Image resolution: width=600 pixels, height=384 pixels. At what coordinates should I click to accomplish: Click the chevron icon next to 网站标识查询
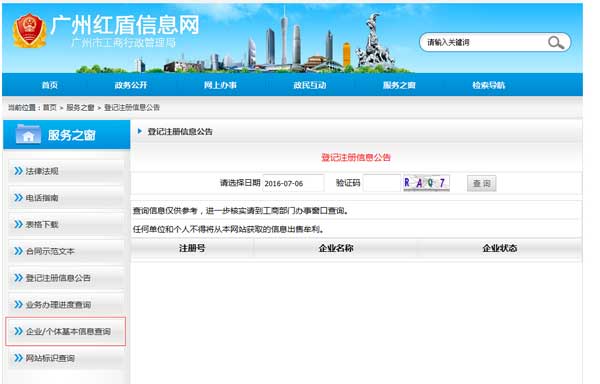click(18, 358)
